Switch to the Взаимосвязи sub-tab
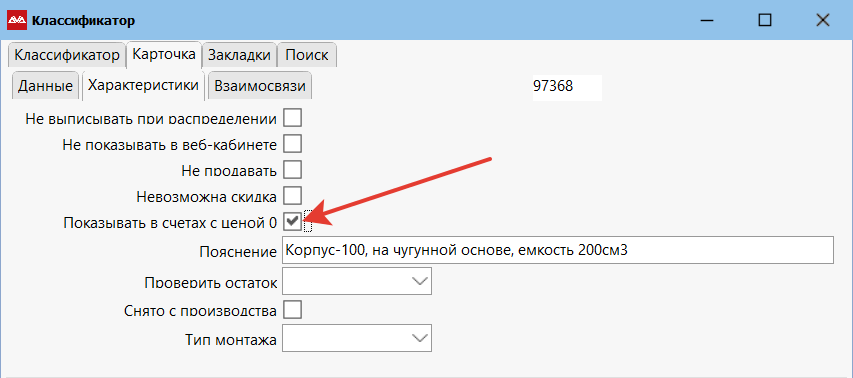853x378 pixels. [x=259, y=86]
